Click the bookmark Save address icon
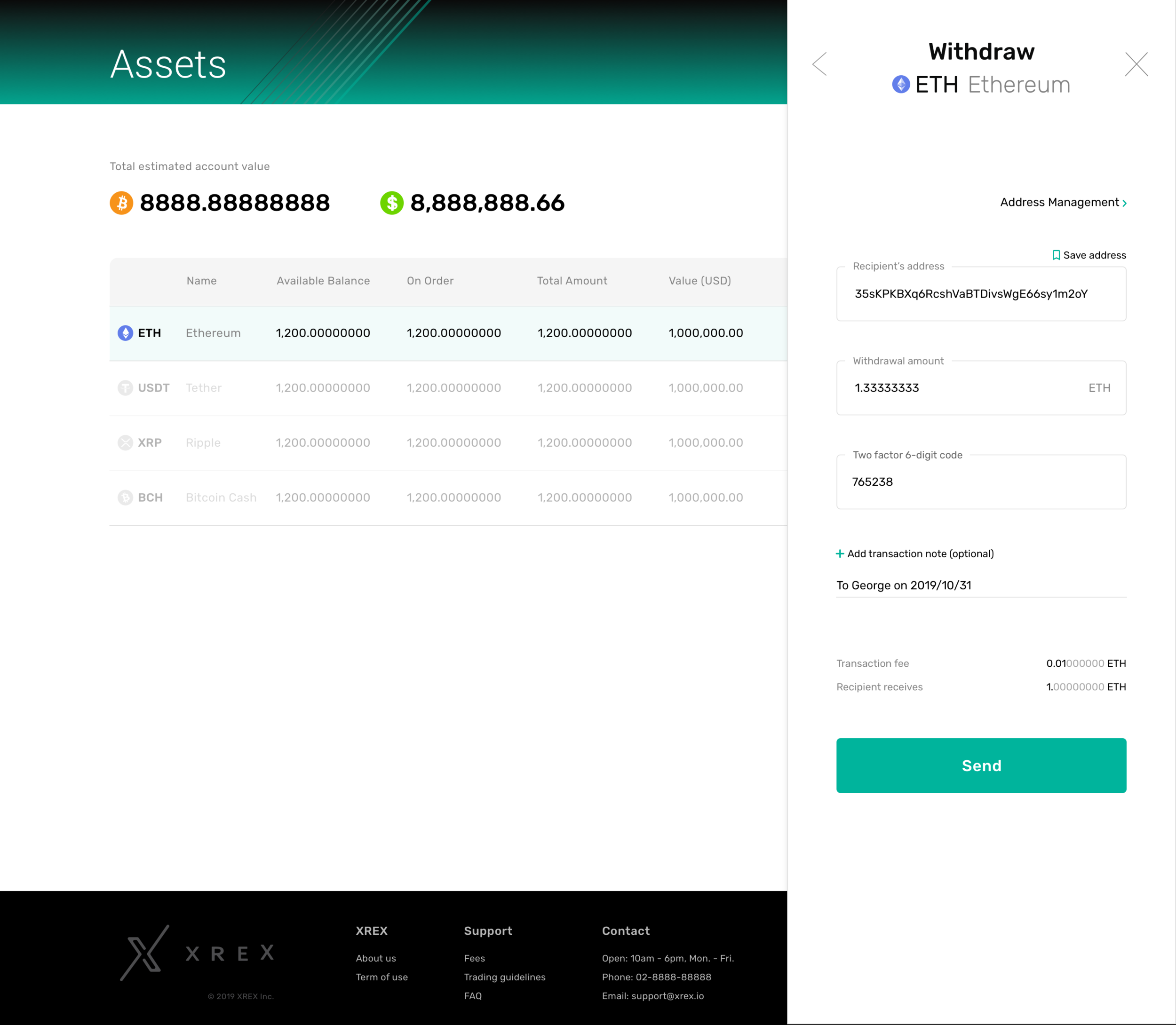Screen dimensions: 1176x1025 1056,255
